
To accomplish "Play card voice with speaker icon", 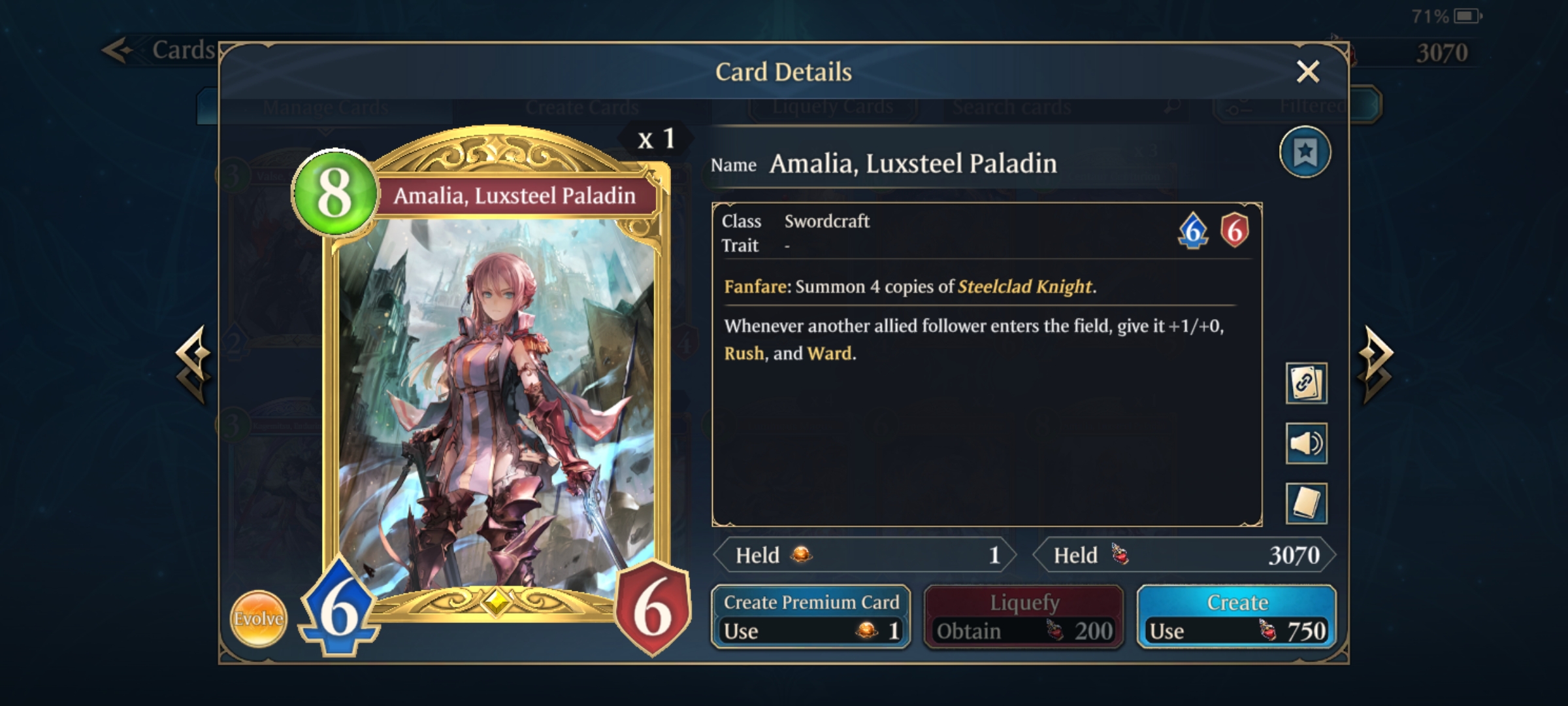I will (1306, 443).
